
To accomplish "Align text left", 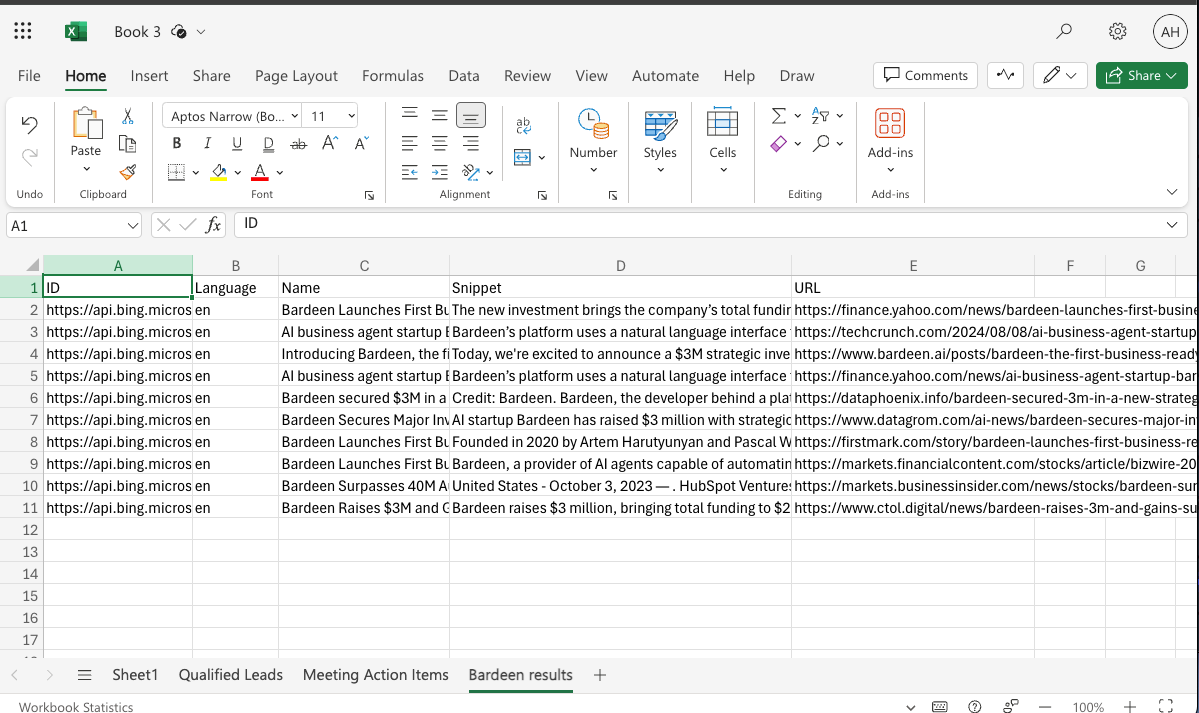I will [x=410, y=143].
